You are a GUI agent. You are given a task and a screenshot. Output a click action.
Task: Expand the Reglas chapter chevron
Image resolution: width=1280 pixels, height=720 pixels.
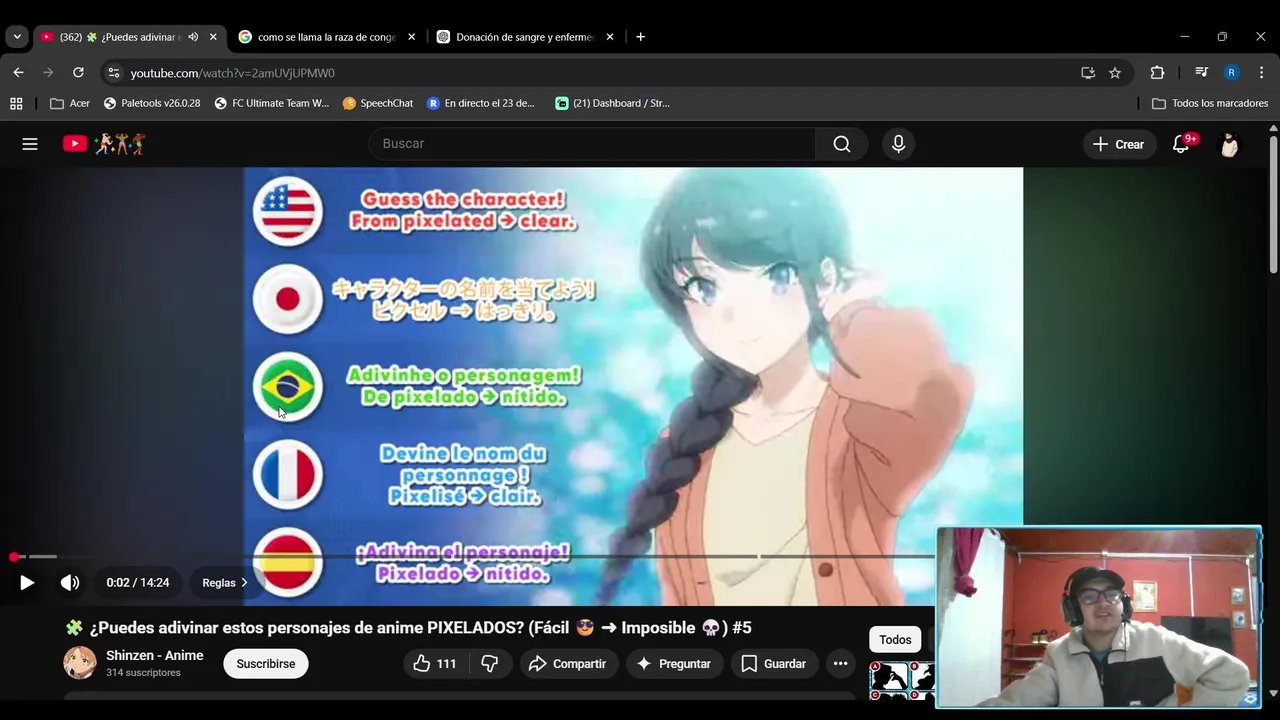244,583
